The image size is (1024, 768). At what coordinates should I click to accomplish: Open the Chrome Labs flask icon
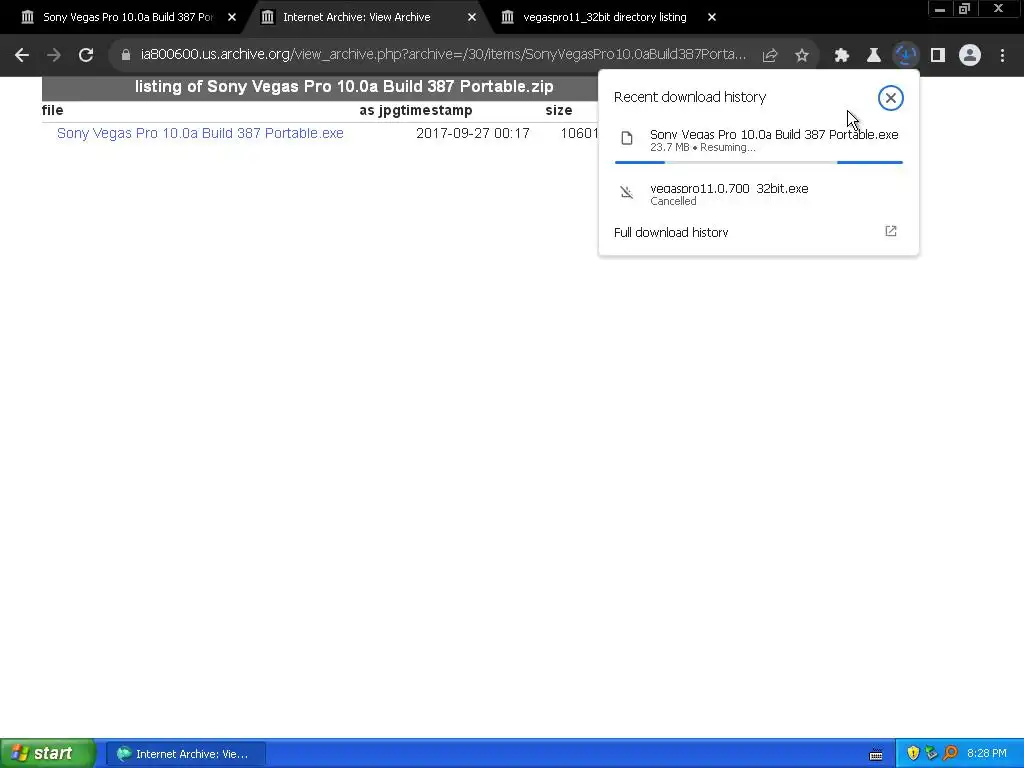(874, 56)
